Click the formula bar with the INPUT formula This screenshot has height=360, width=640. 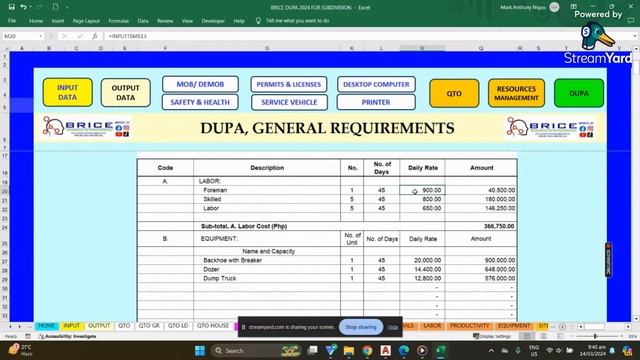click(367, 36)
